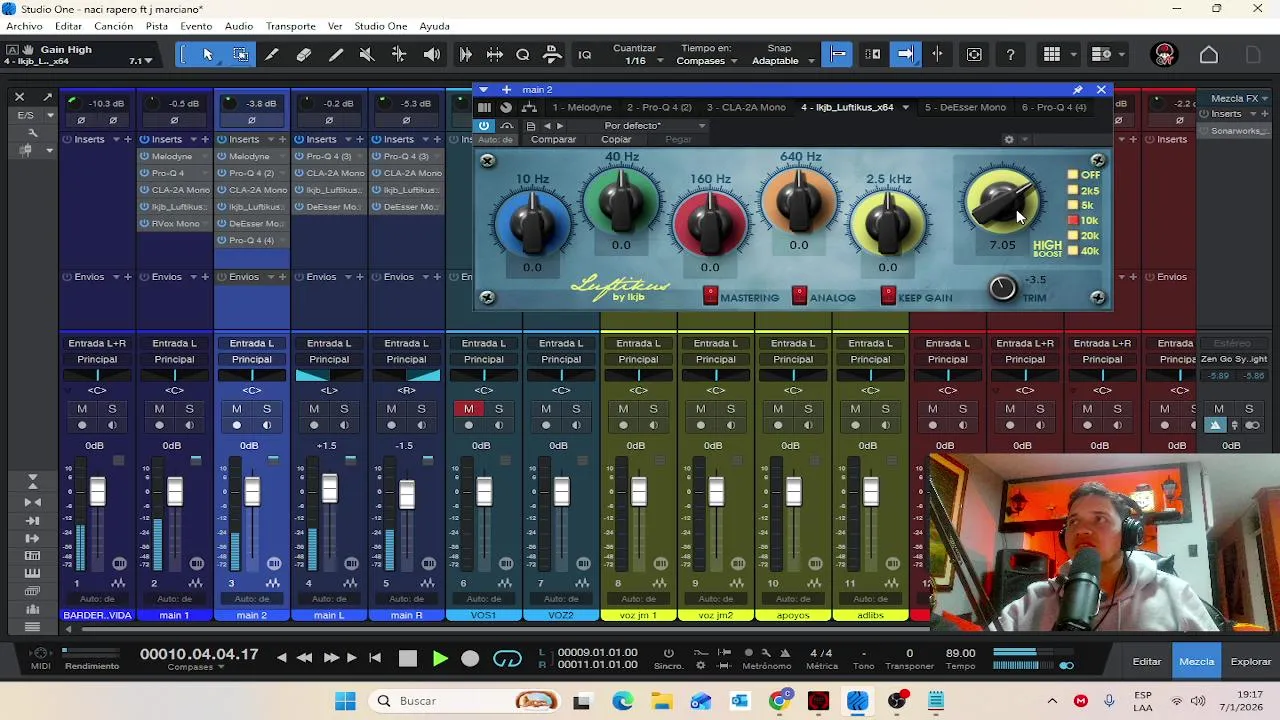The width and height of the screenshot is (1280, 720).
Task: Click the Comparar button
Action: tap(553, 140)
